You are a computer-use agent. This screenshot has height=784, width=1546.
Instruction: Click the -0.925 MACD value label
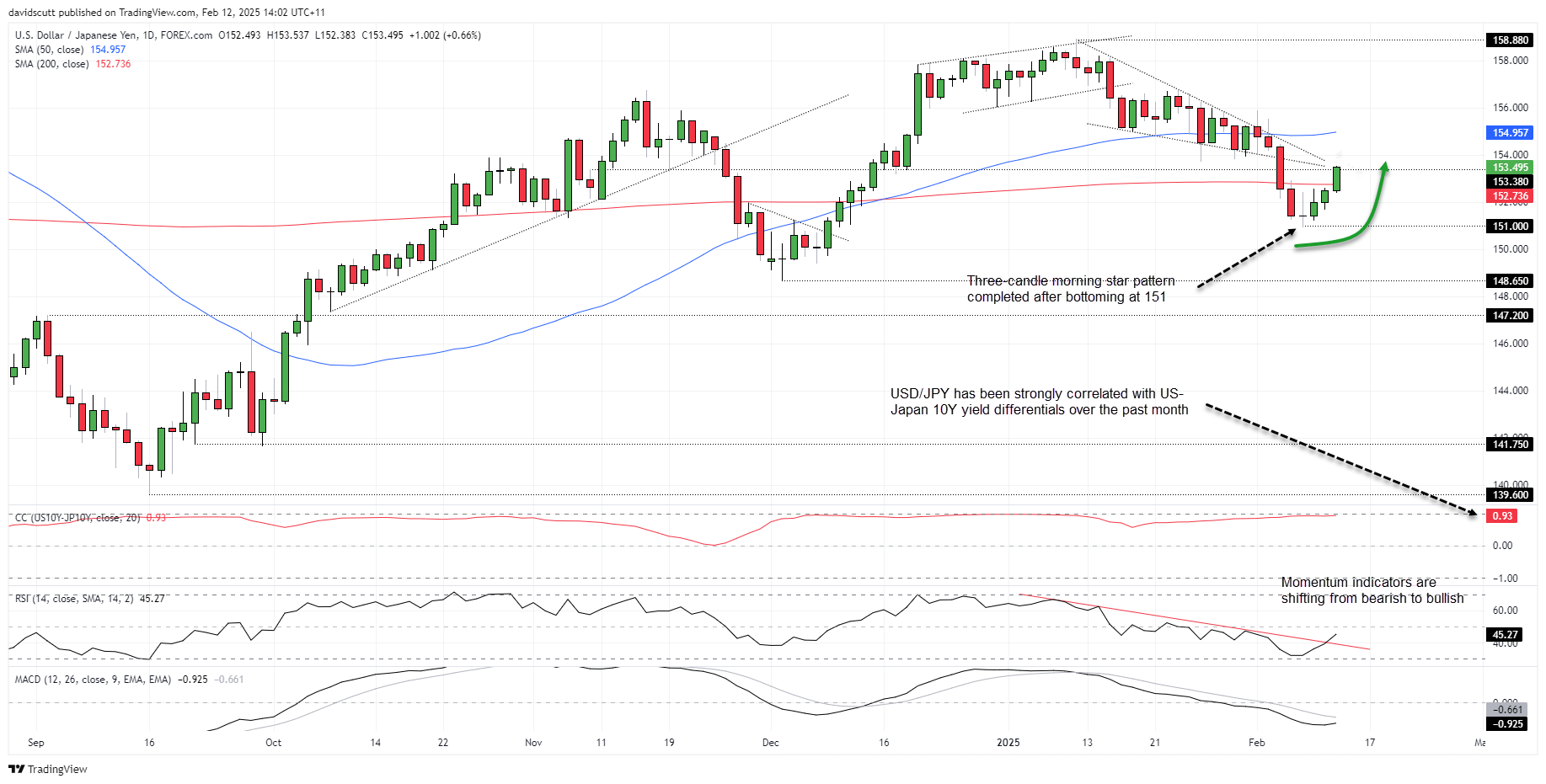[x=1506, y=723]
